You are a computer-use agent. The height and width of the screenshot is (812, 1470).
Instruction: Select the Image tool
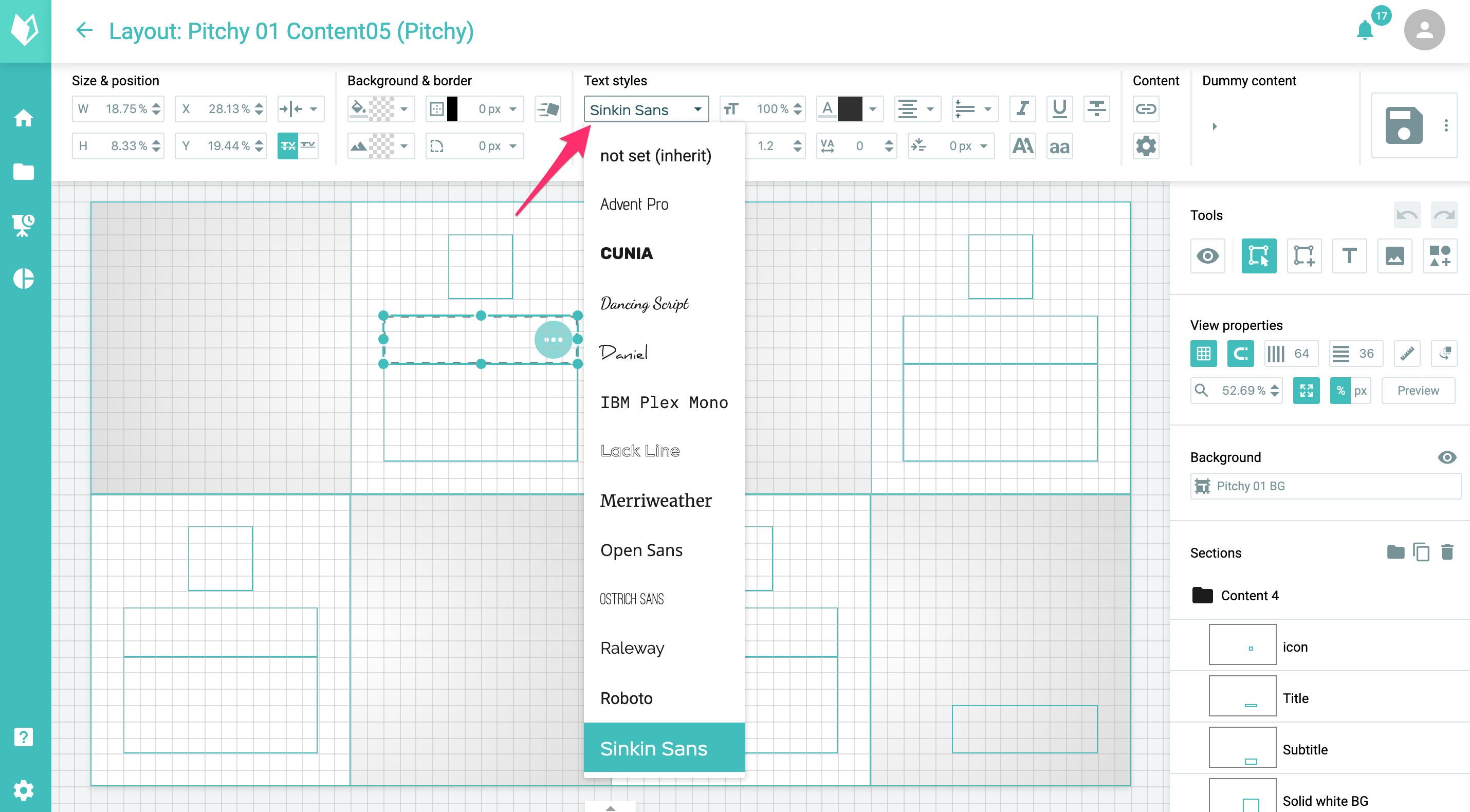[x=1394, y=255]
